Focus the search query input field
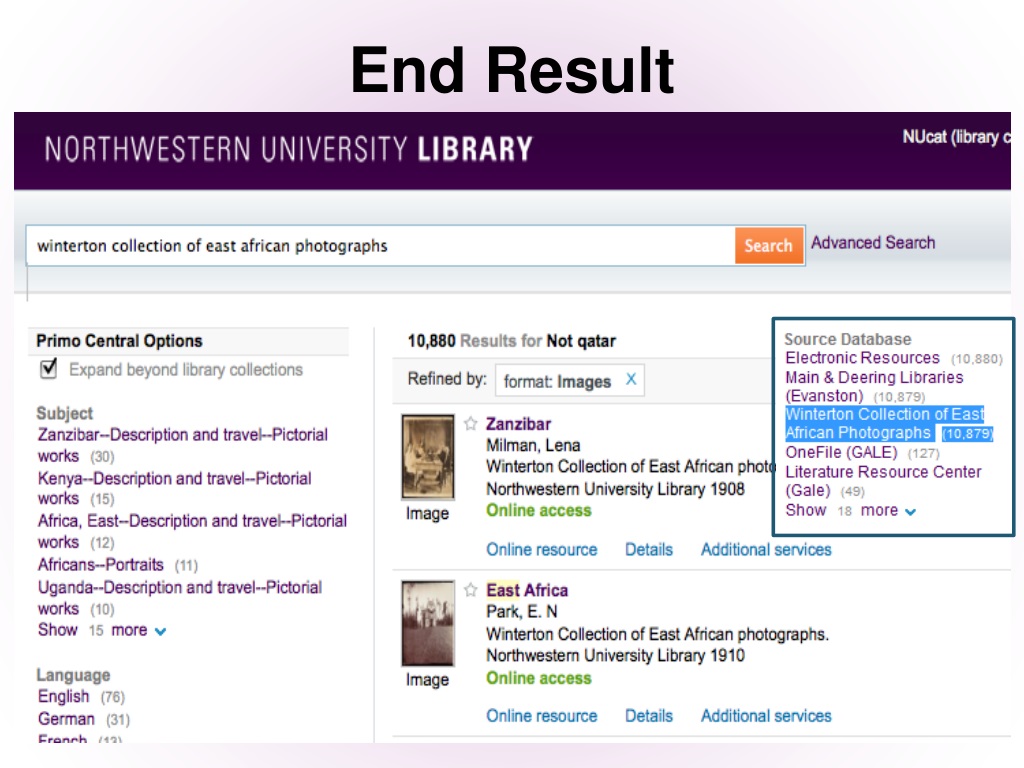This screenshot has width=1024, height=768. coord(380,246)
